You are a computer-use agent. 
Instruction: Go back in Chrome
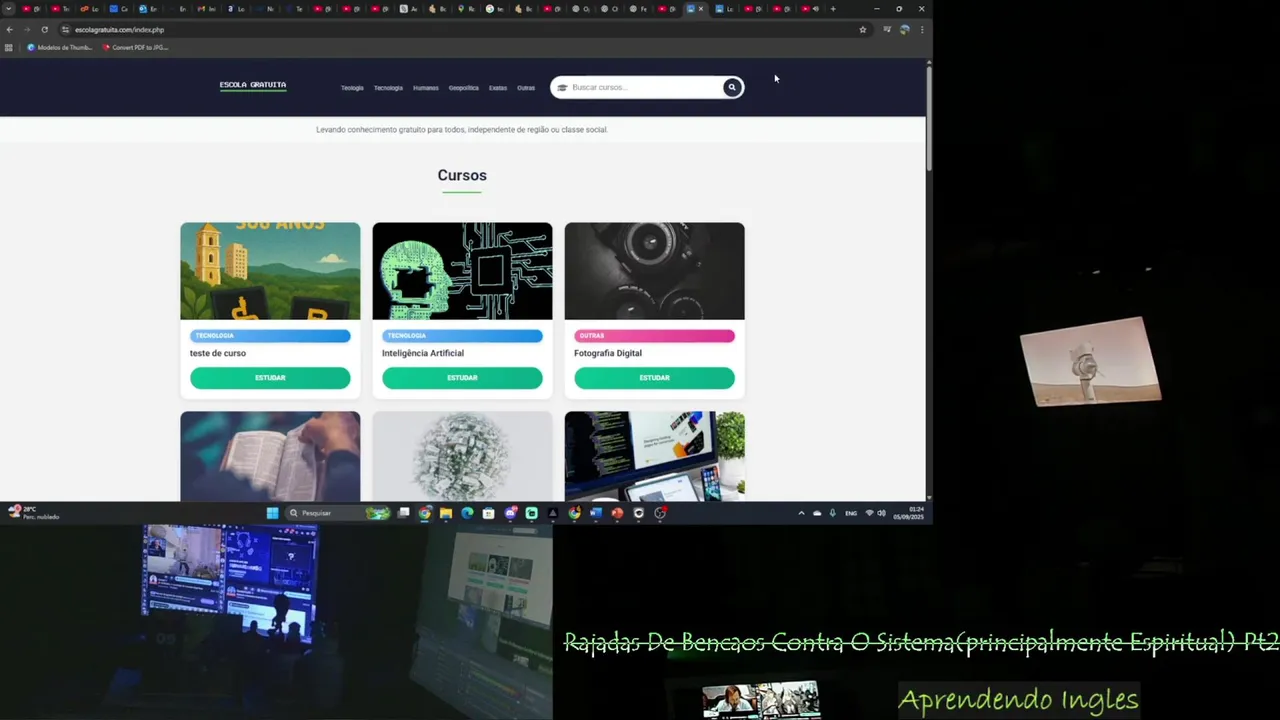[x=10, y=30]
